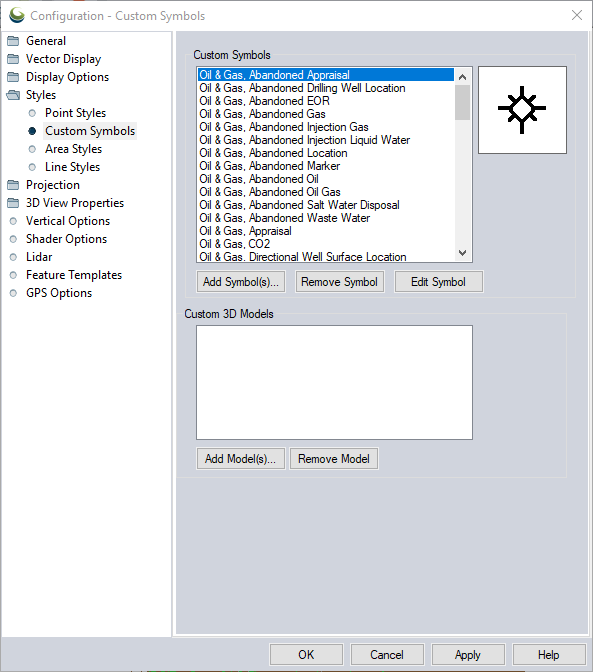Click the Add Symbol(s)... button

pos(241,282)
